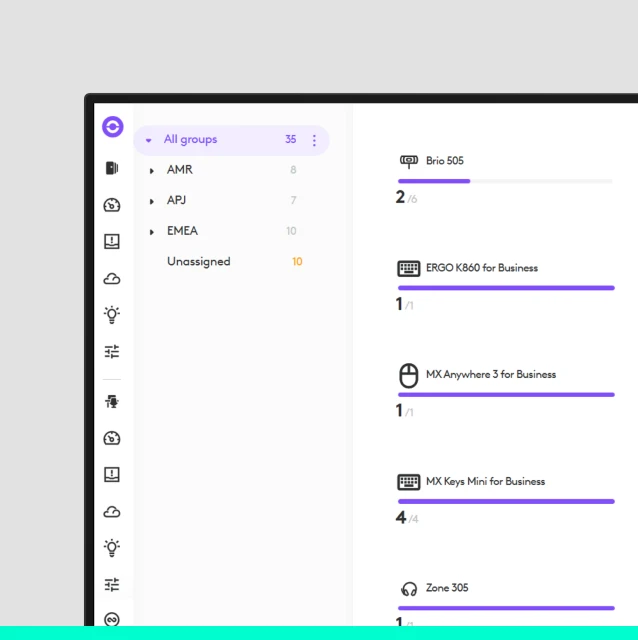Click the webcam icon beside Brio 505
Viewport: 638px width, 640px height.
(409, 161)
